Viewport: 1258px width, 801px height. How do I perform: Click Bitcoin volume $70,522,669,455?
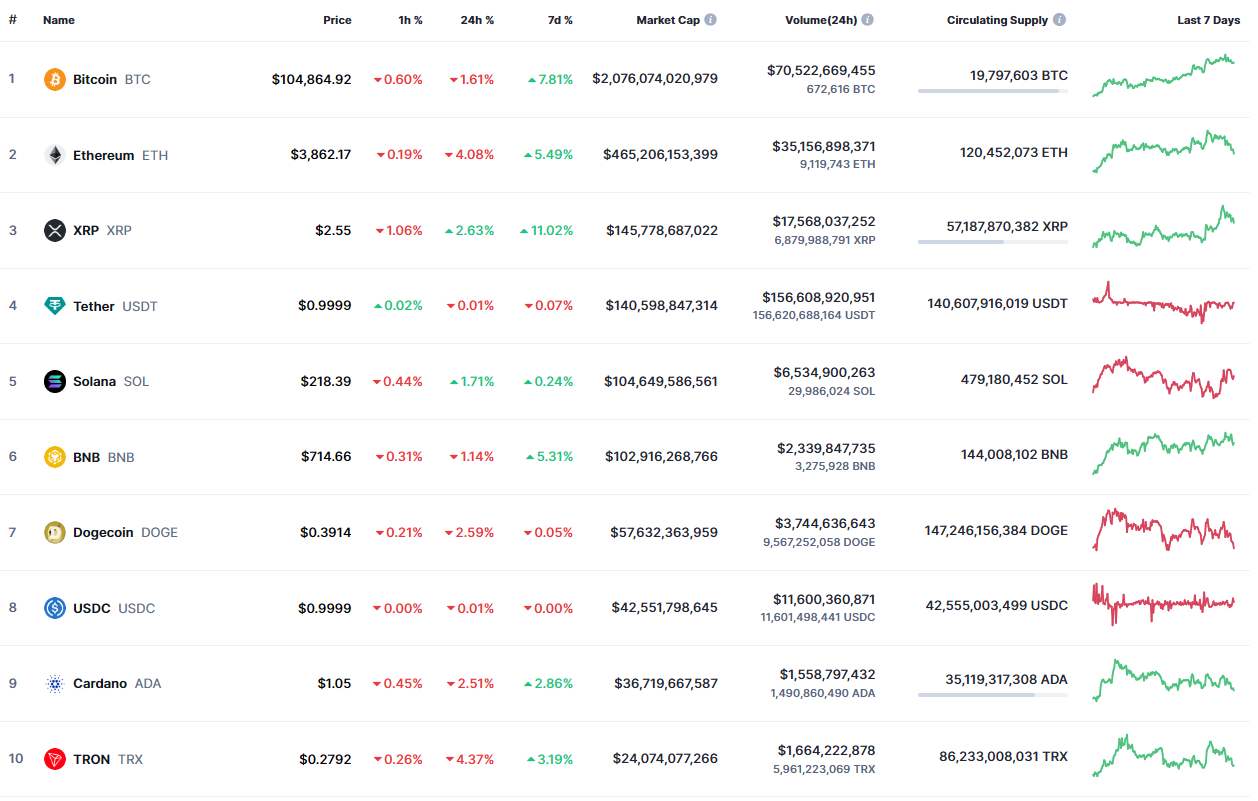821,70
